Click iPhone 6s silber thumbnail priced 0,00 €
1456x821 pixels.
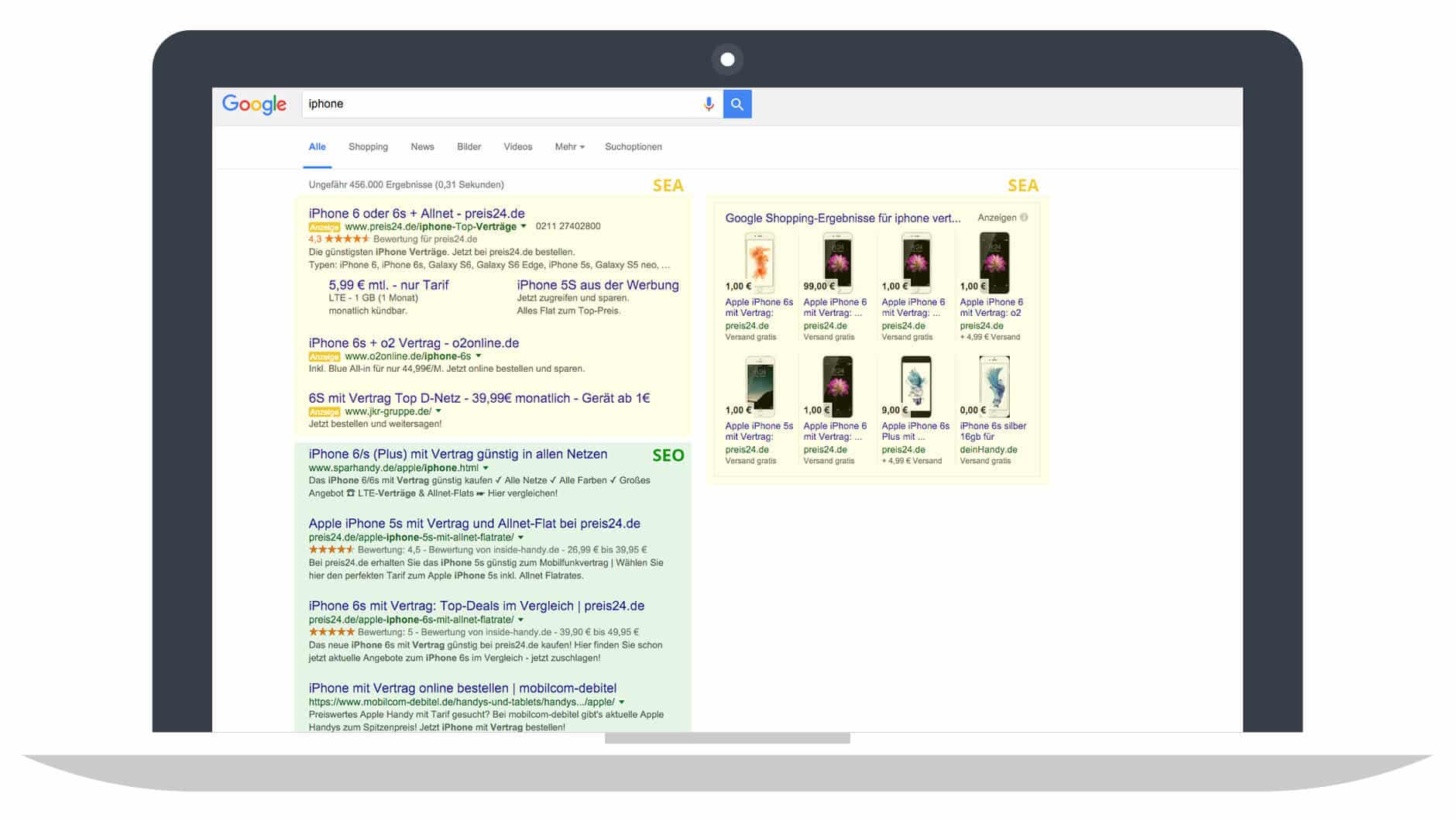click(x=994, y=386)
